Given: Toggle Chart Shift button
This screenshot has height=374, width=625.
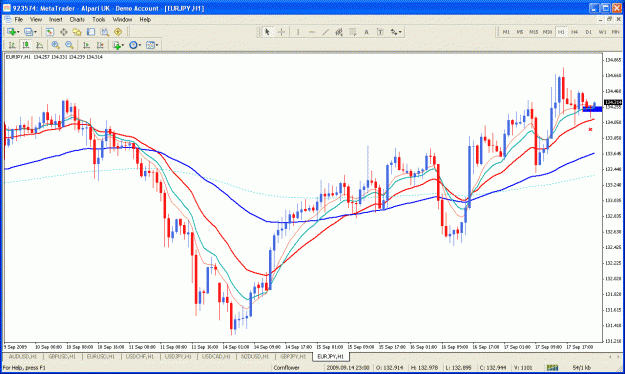Looking at the screenshot, I should pyautogui.click(x=100, y=45).
